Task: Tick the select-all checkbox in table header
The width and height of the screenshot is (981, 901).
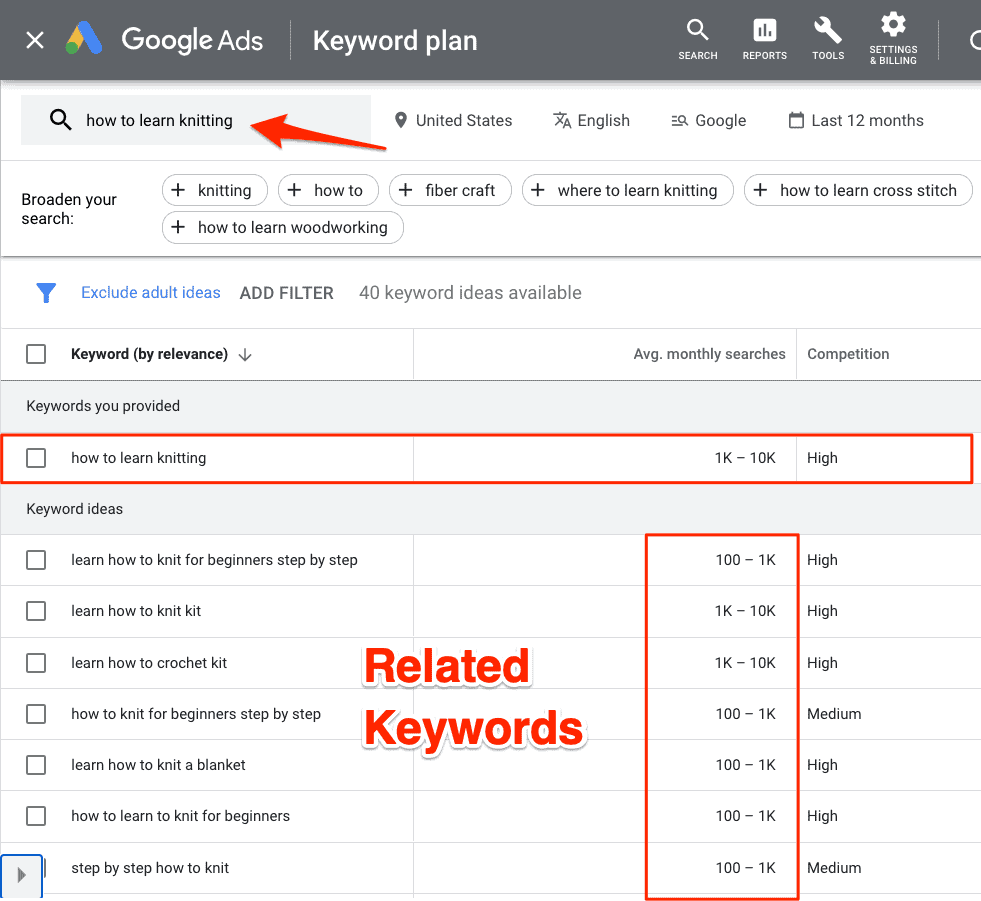Action: (x=36, y=354)
